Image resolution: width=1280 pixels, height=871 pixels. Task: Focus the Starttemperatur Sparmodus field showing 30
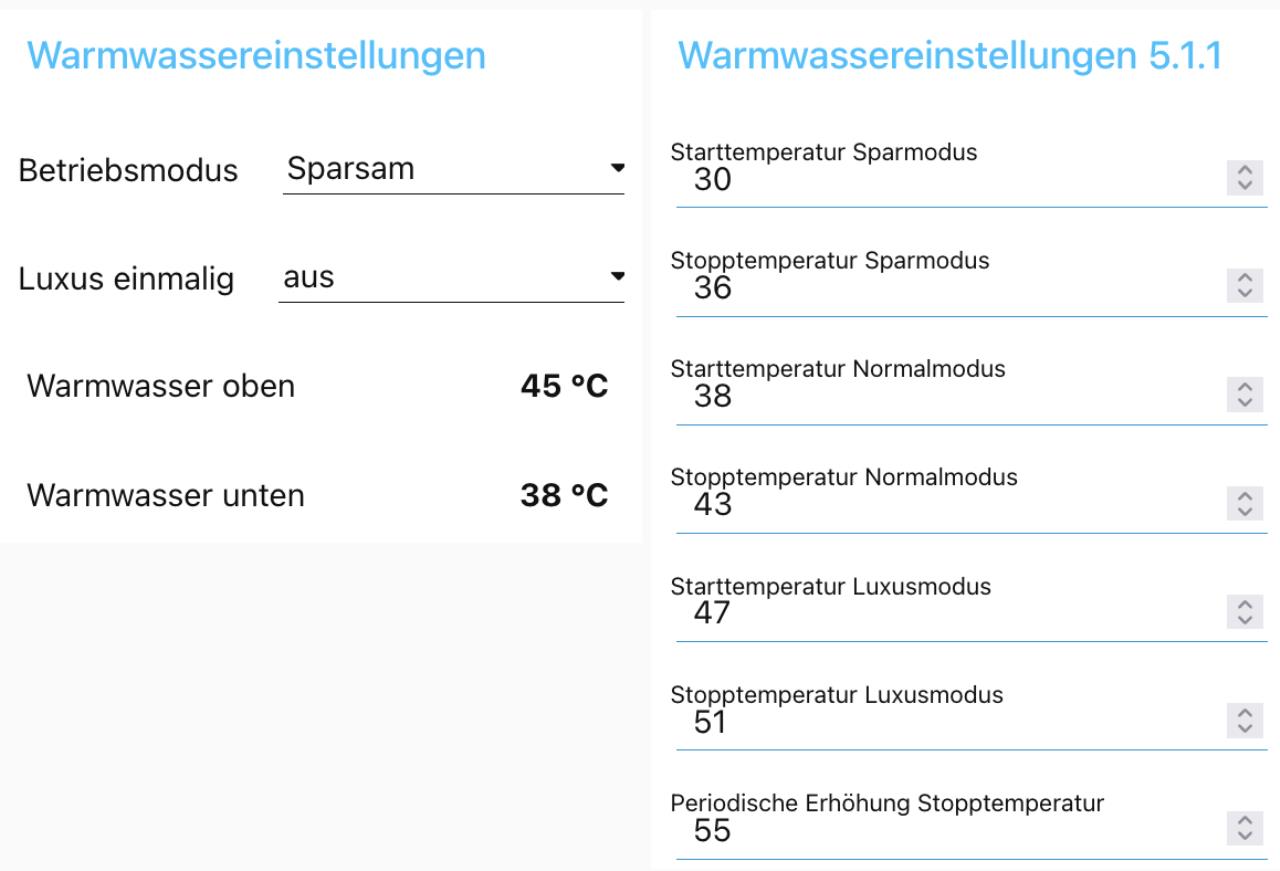click(940, 181)
